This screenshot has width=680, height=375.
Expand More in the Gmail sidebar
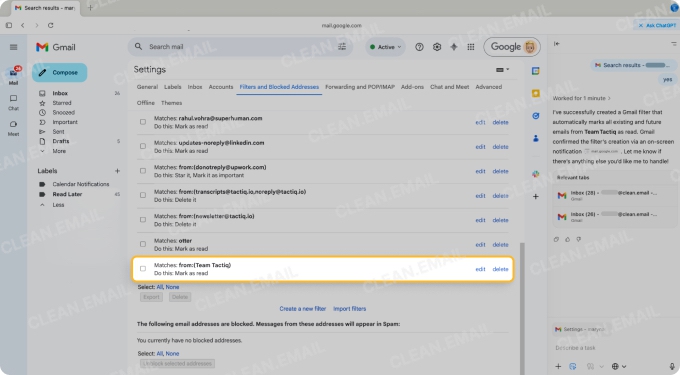(x=59, y=151)
